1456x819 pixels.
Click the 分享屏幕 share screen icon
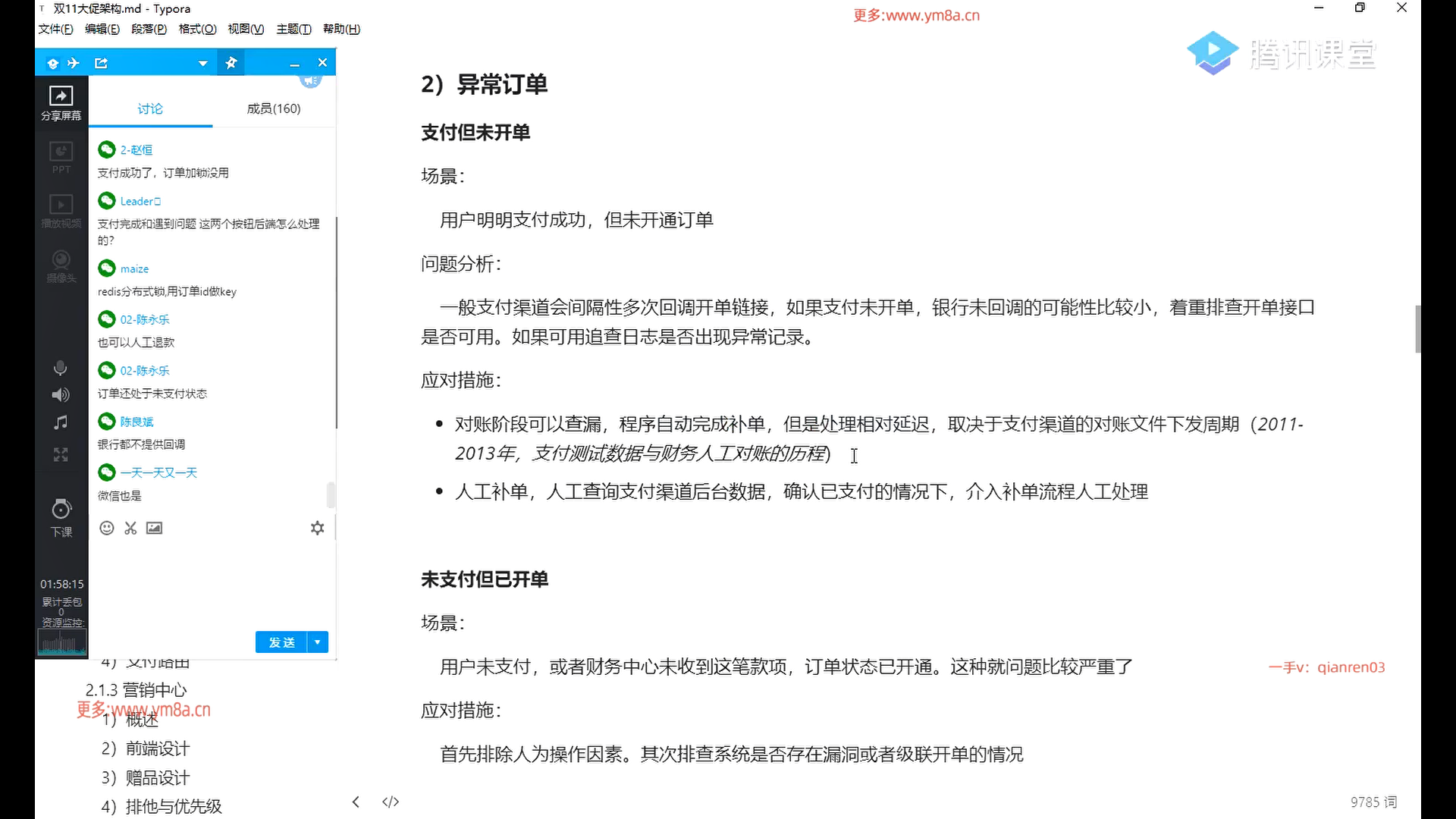61,96
